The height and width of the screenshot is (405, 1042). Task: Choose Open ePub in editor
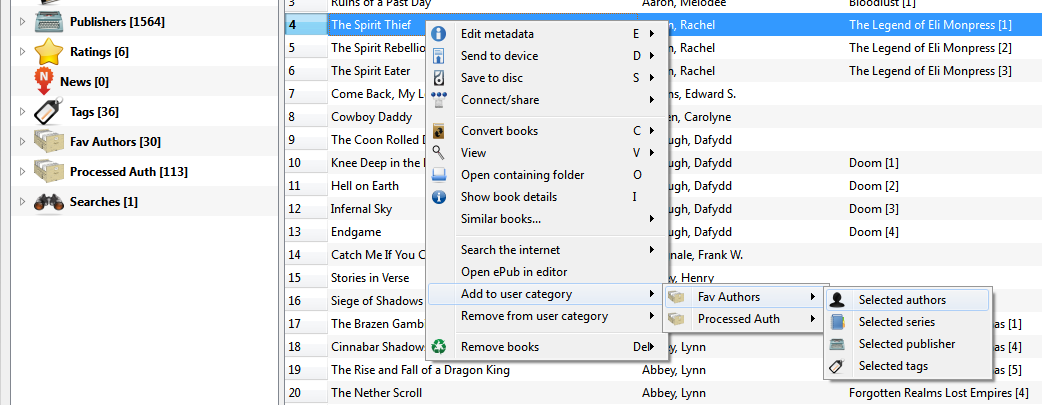click(514, 272)
